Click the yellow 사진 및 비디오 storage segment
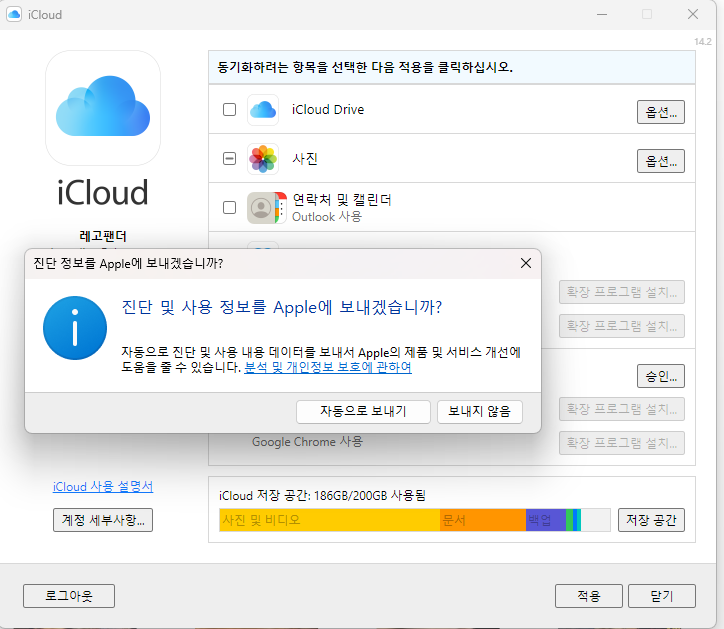Screen dimensions: 724x629 pos(330,520)
